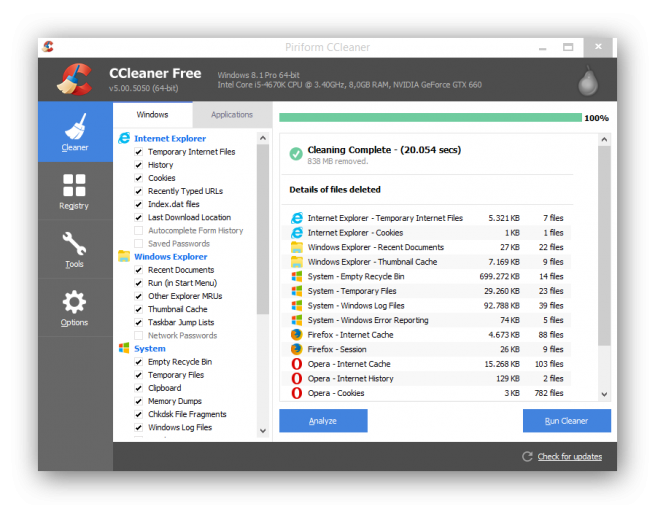Click IE icon beside Temporary Internet Files result

click(x=297, y=218)
